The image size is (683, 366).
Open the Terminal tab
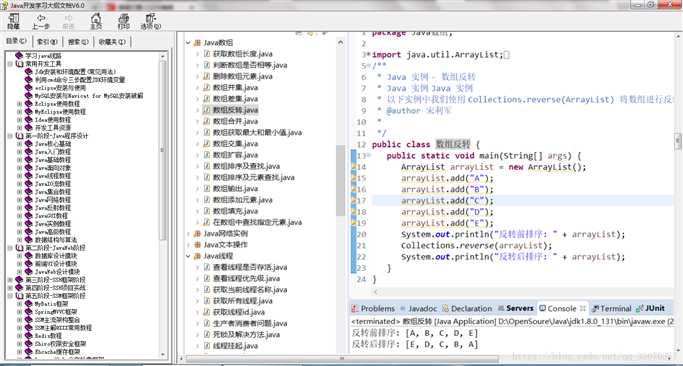click(612, 308)
